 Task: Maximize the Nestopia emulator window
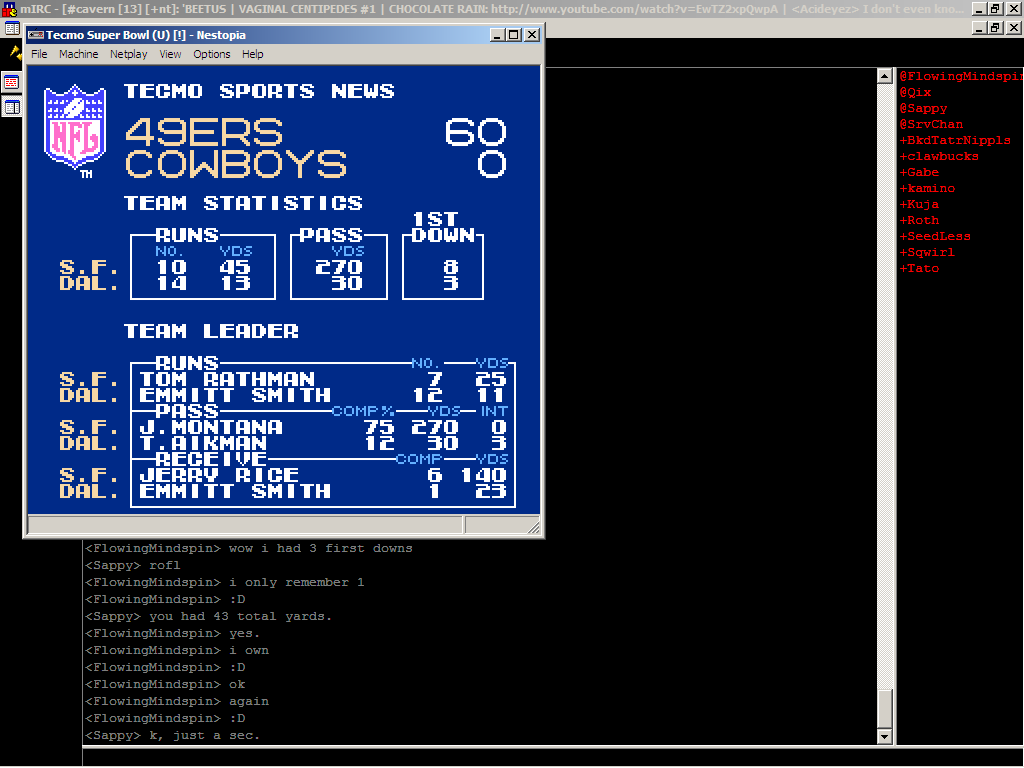point(514,35)
